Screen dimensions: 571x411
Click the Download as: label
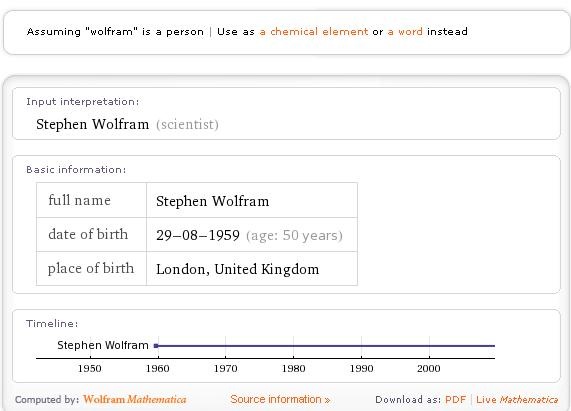pos(408,400)
